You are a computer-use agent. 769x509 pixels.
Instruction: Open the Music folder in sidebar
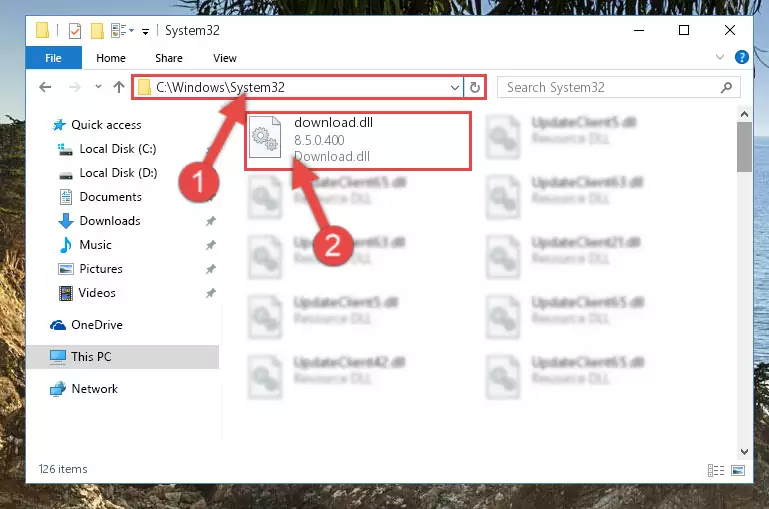95,245
